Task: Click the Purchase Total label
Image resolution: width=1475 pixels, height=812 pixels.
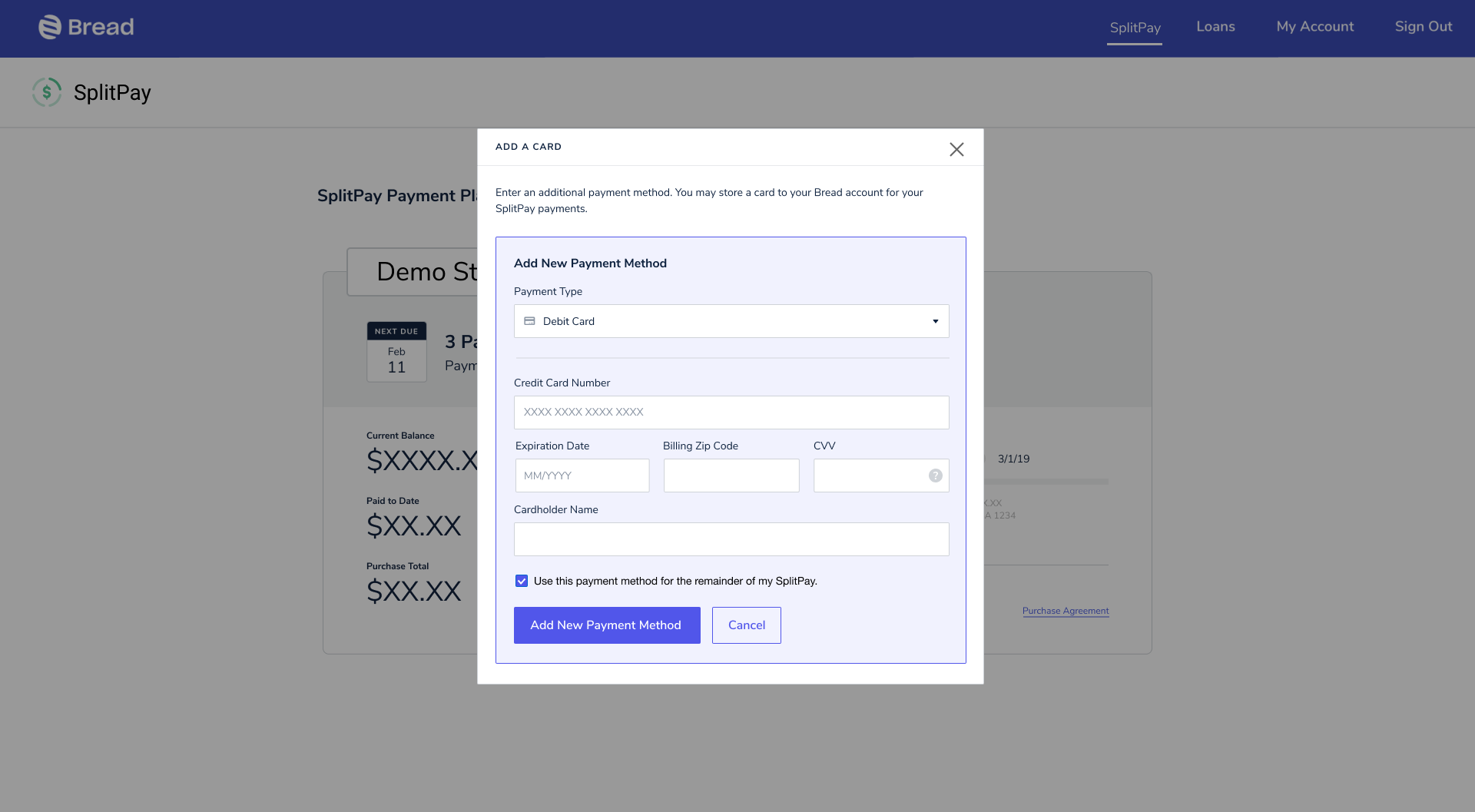Action: (x=397, y=566)
